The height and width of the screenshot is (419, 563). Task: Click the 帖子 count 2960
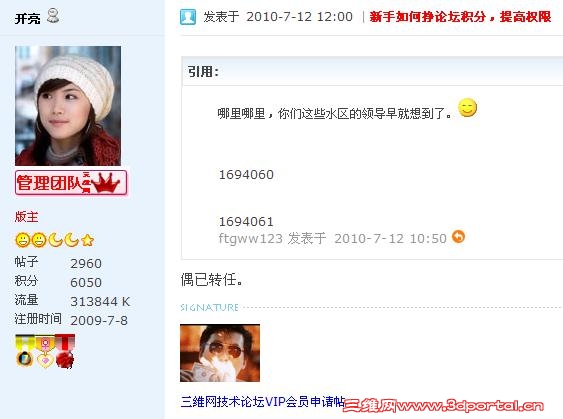click(86, 264)
